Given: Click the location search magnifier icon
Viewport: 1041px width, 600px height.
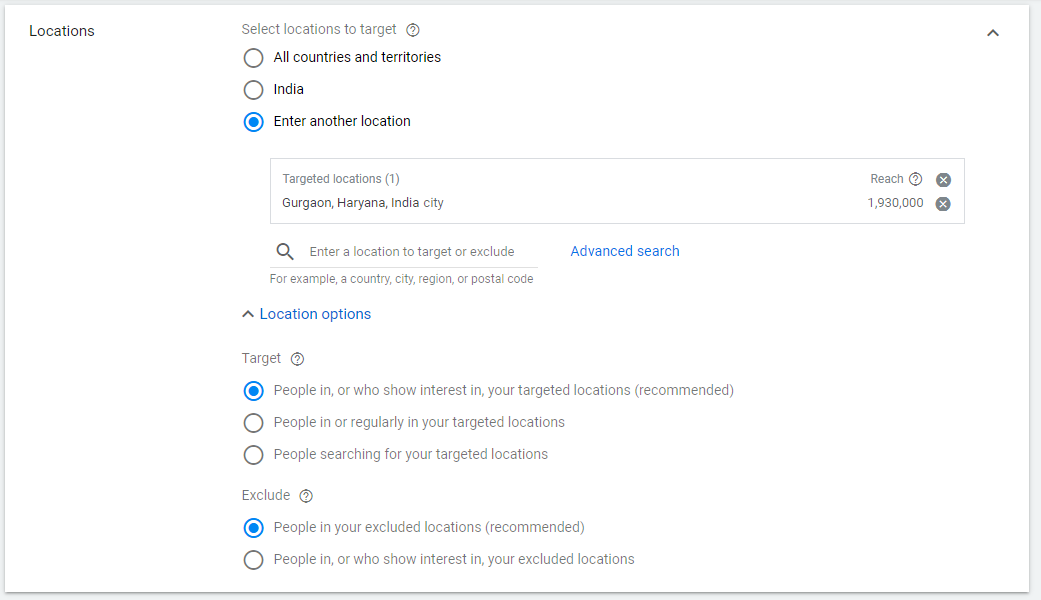Looking at the screenshot, I should [285, 251].
